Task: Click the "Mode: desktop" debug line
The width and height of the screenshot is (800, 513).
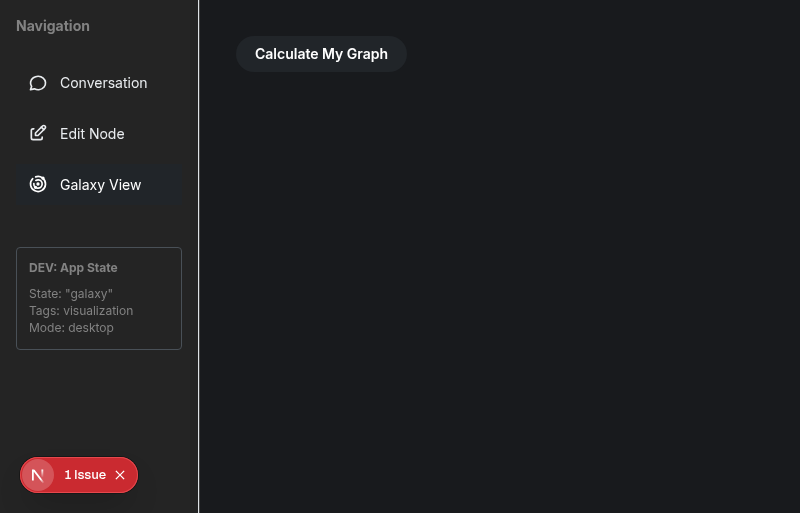Action: click(x=71, y=328)
